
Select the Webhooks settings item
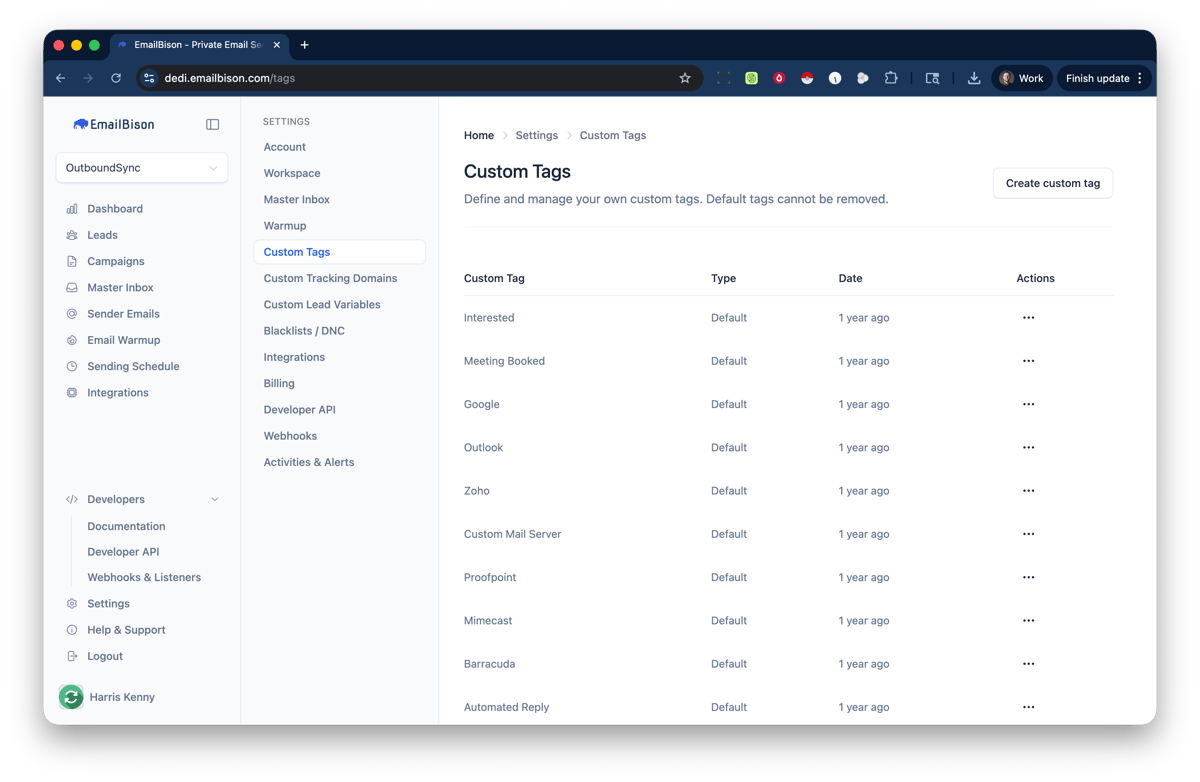(x=290, y=436)
